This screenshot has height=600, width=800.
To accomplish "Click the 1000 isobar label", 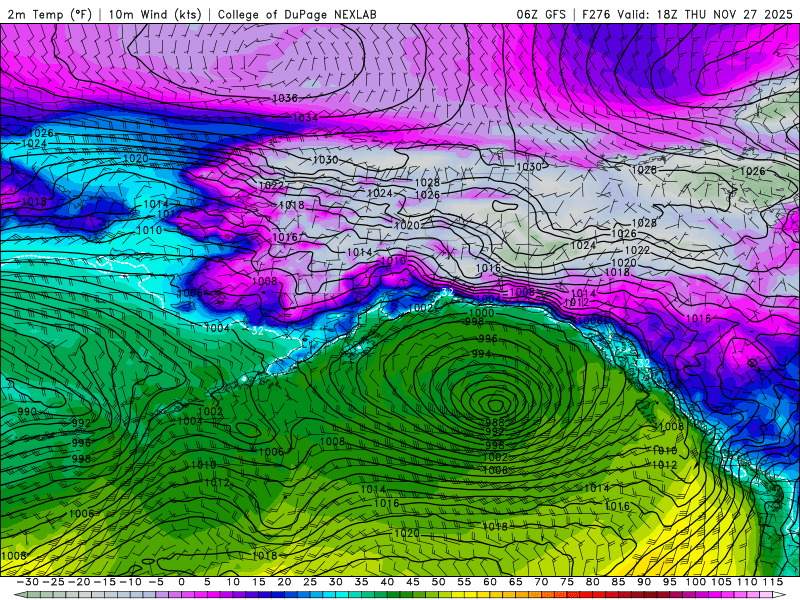I will tap(481, 313).
